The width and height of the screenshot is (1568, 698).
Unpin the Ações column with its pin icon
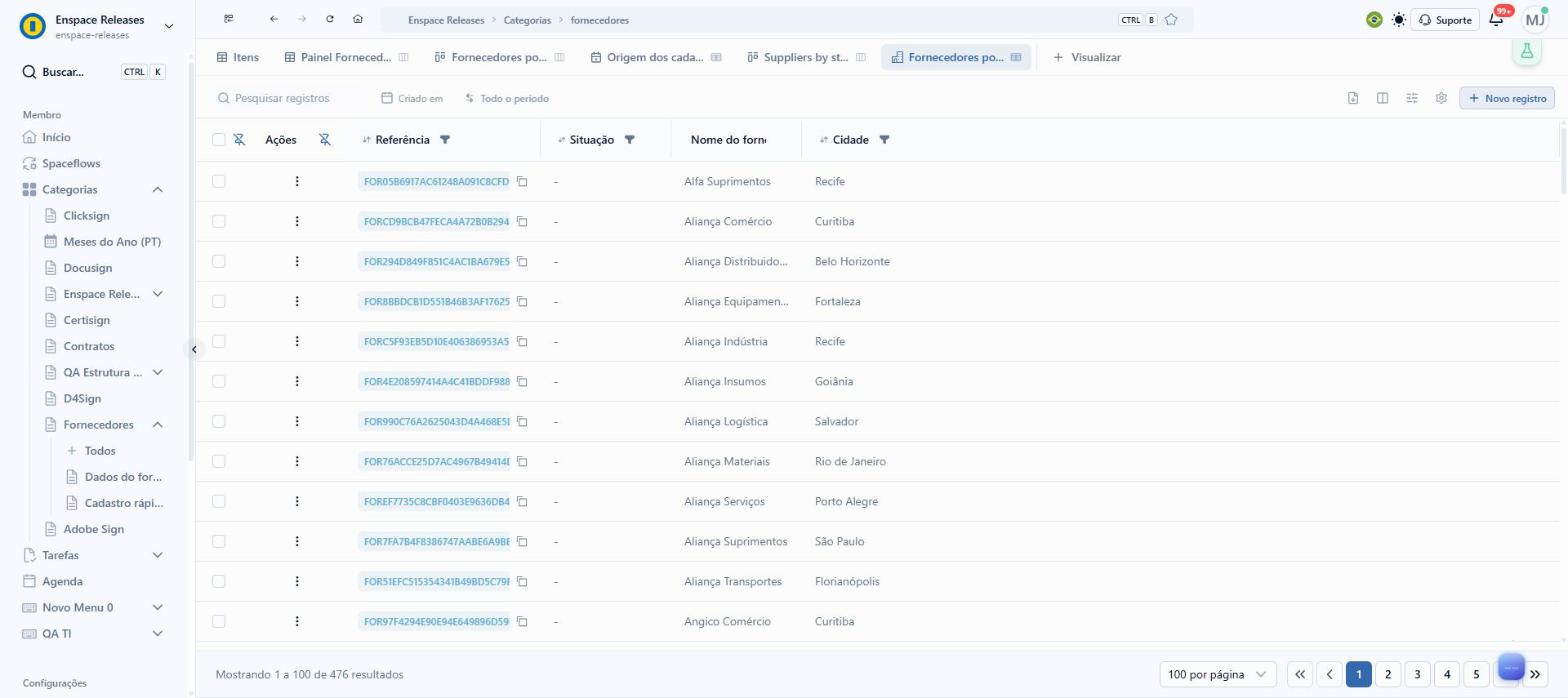pyautogui.click(x=325, y=140)
